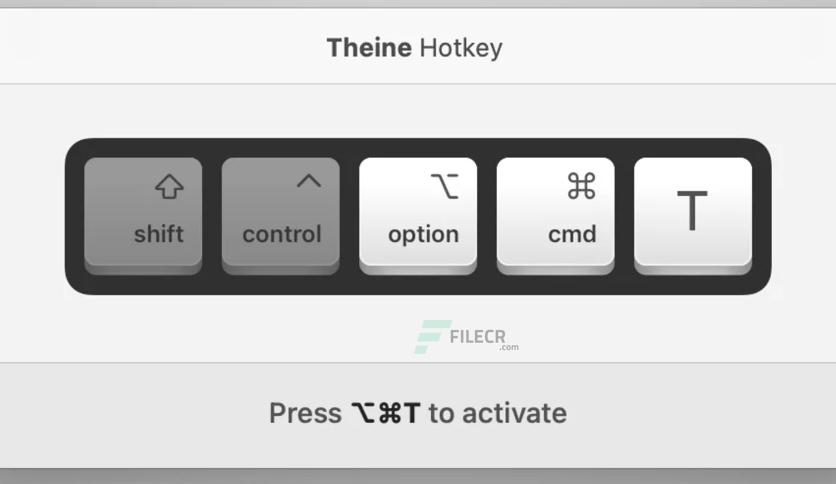Viewport: 836px width, 484px height.
Task: Toggle the cmd modifier key
Action: [x=556, y=215]
